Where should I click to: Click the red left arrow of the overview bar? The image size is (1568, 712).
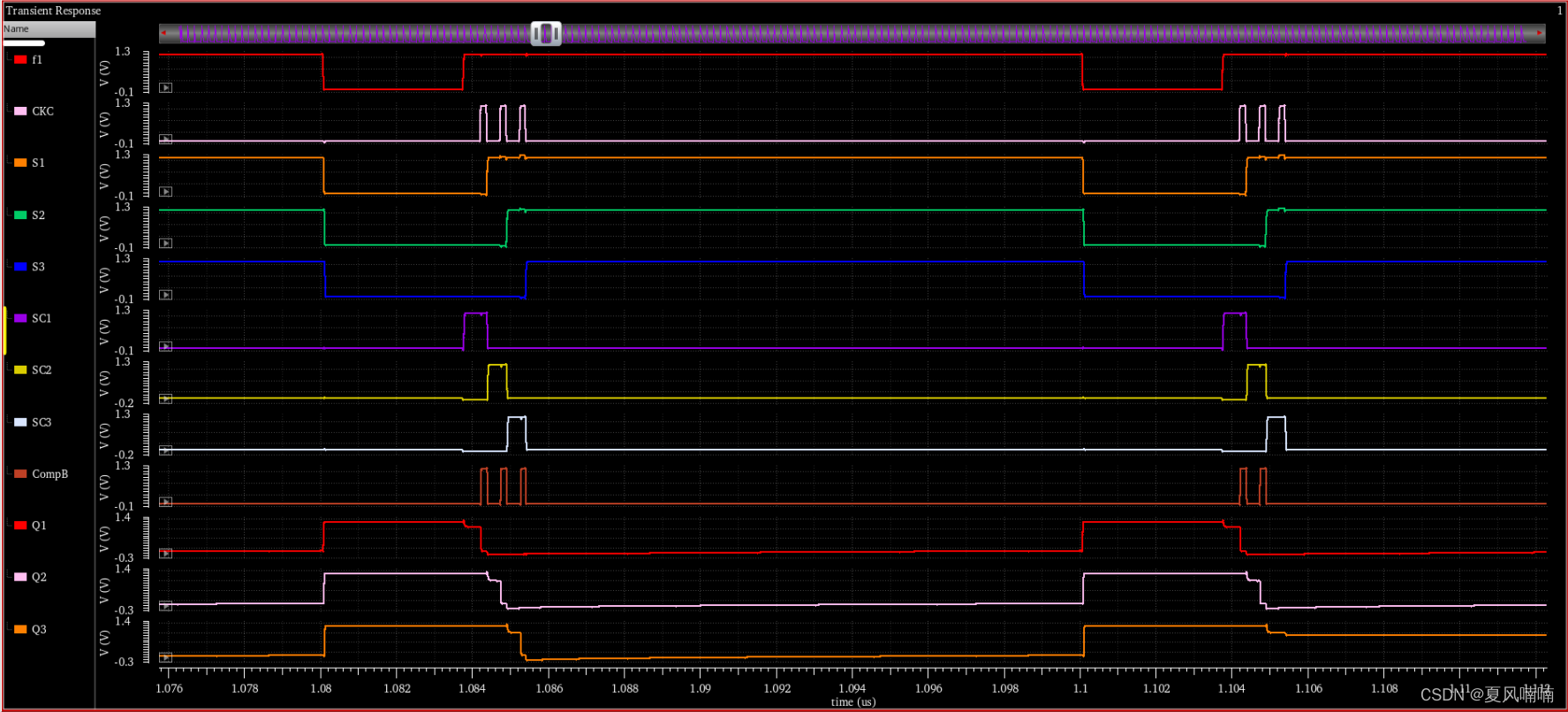(163, 34)
